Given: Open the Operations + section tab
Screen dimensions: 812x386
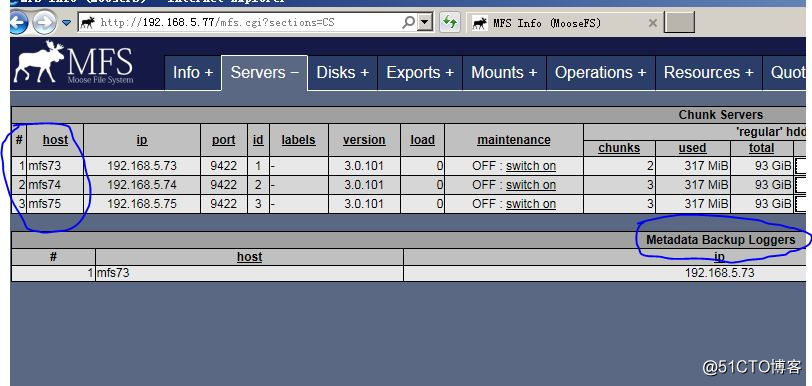Looking at the screenshot, I should click(601, 73).
